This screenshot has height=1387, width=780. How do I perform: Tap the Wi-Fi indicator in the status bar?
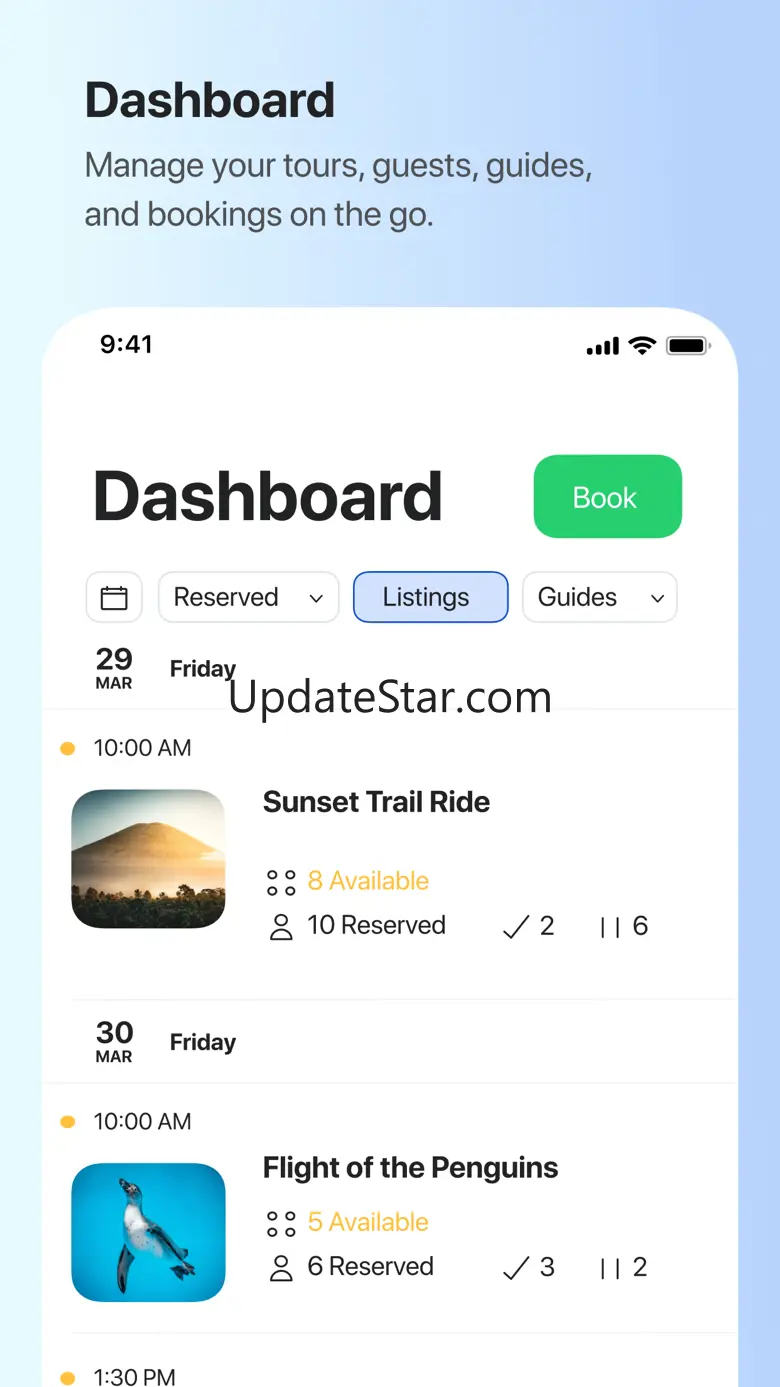(642, 346)
